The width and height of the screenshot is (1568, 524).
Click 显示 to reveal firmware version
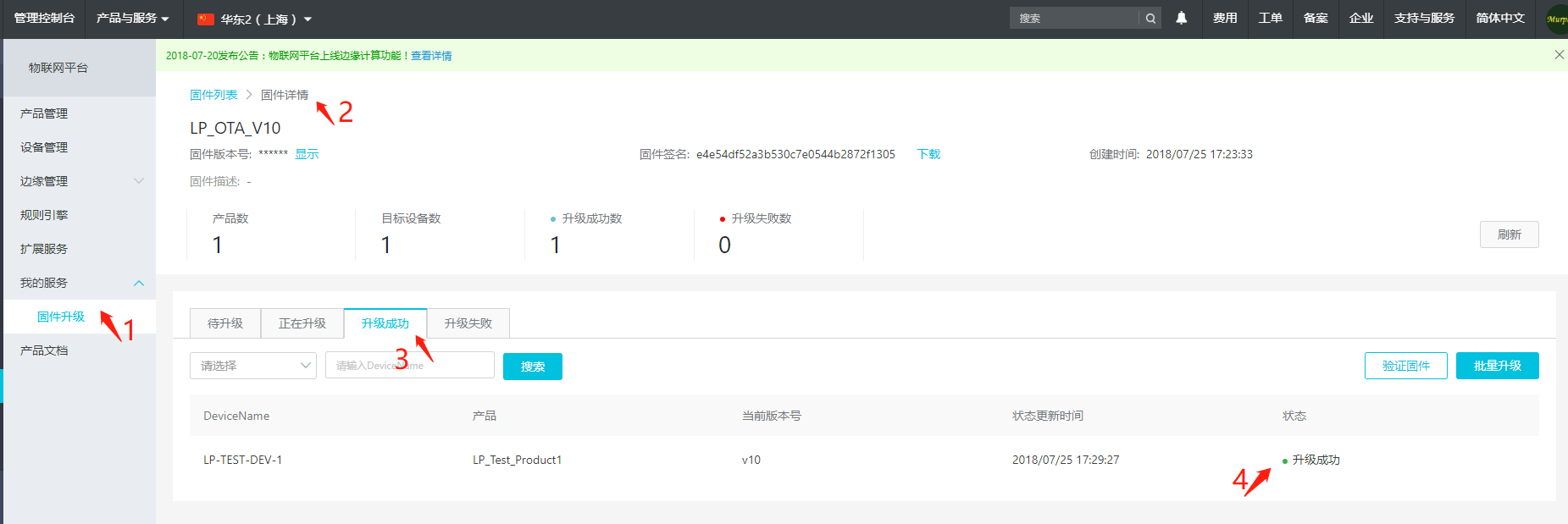pos(307,154)
